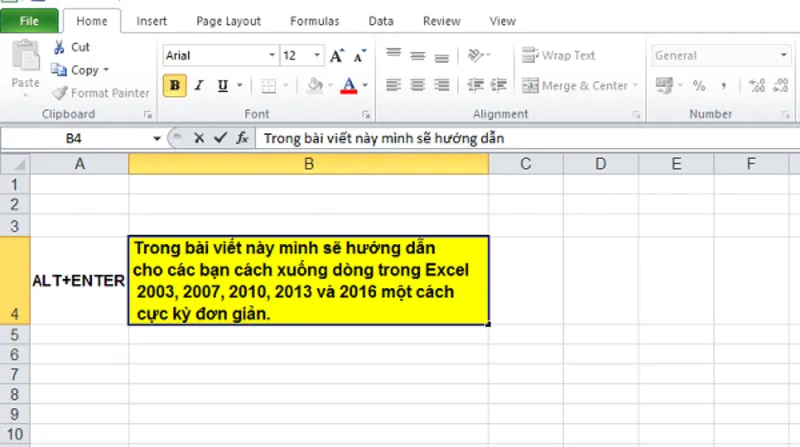Open the font size dropdown
This screenshot has width=800, height=447.
pos(317,55)
